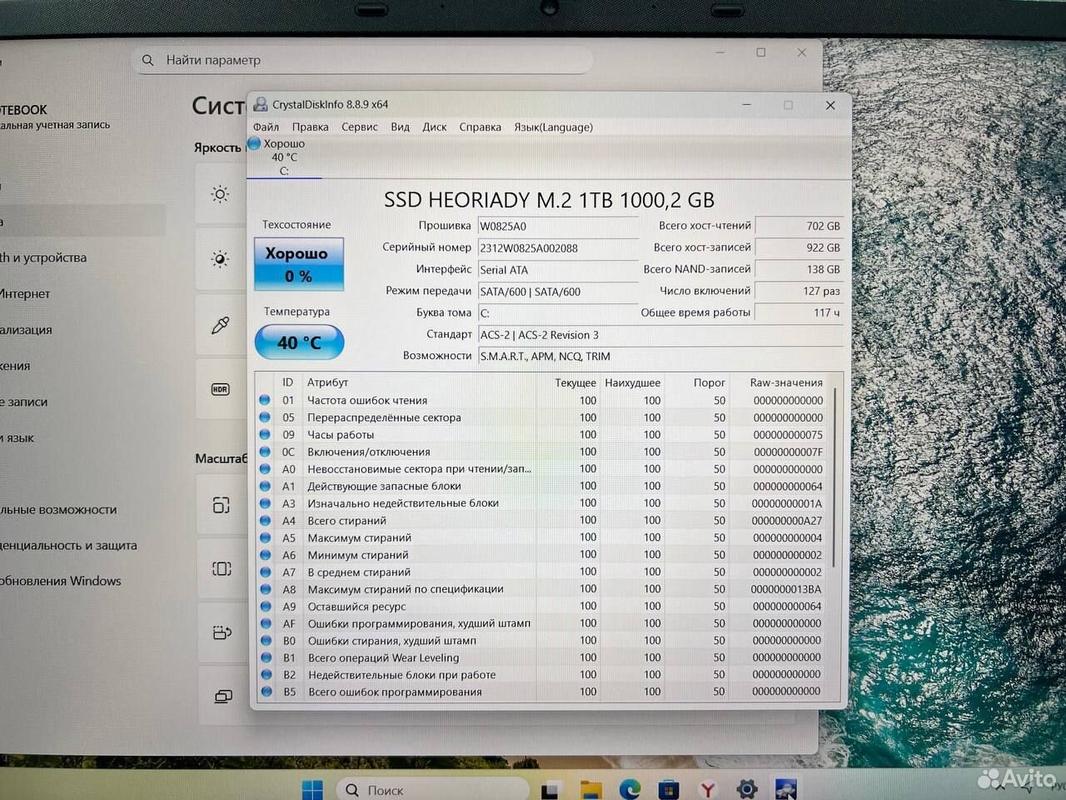Click the status circle for attribute A3

[x=265, y=503]
